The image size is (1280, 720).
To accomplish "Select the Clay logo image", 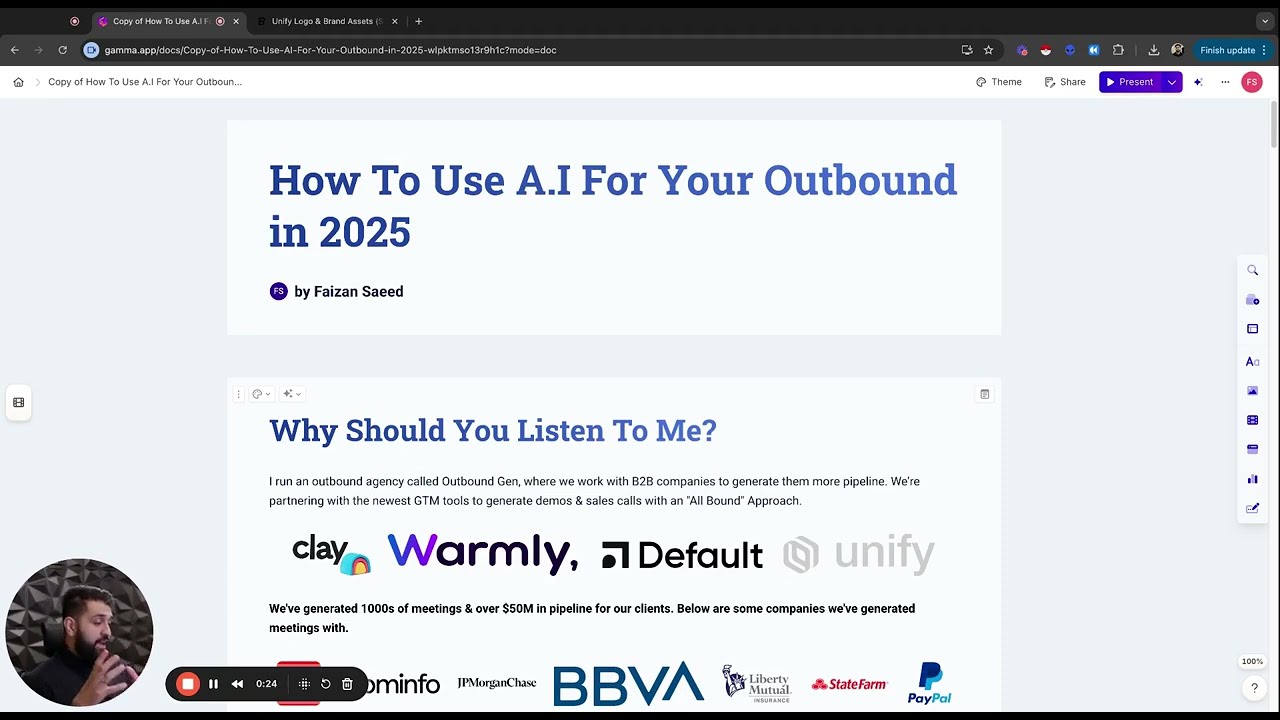I will 331,553.
